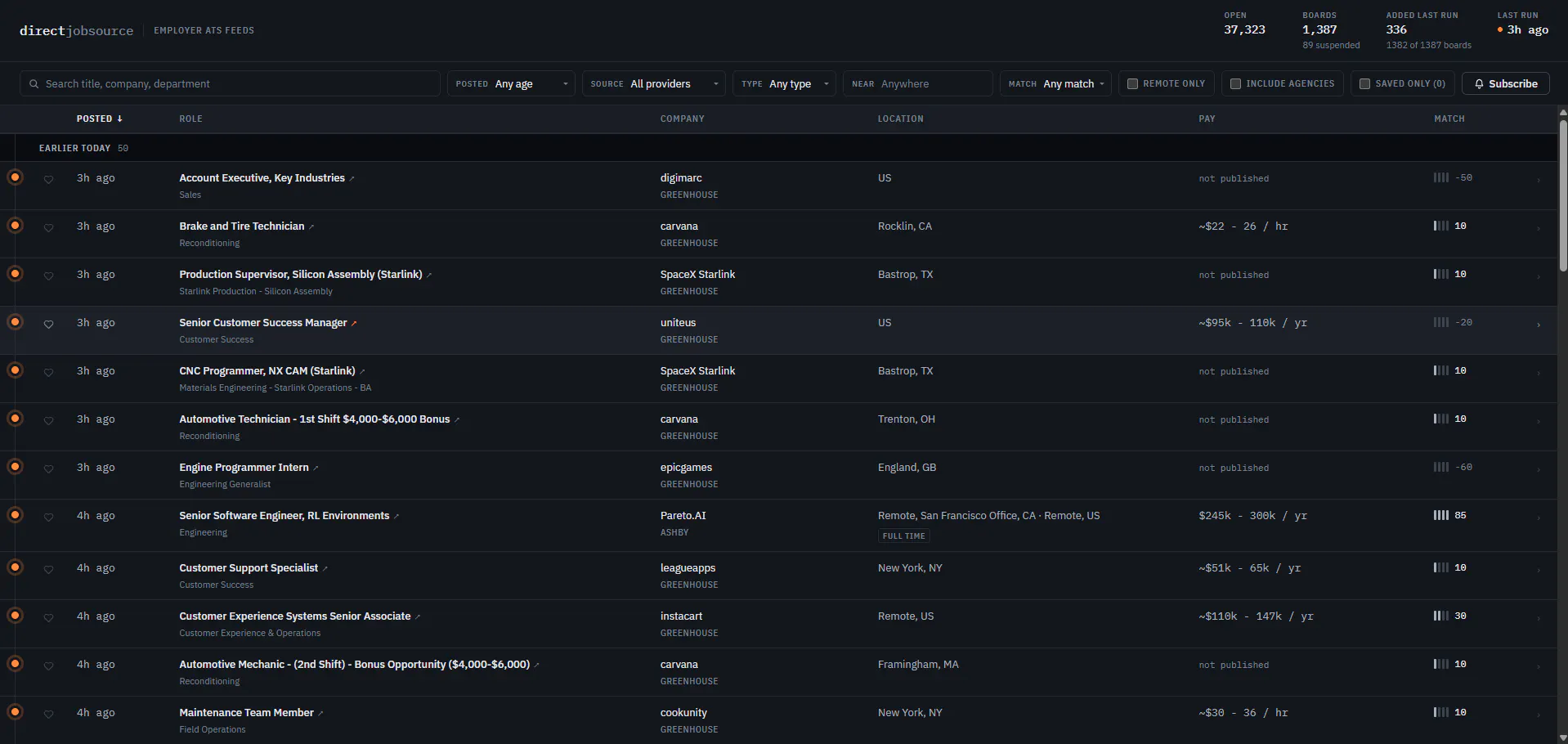The width and height of the screenshot is (1568, 744).
Task: Save CNC Programmer, NX CAM job via heart
Action: click(48, 372)
